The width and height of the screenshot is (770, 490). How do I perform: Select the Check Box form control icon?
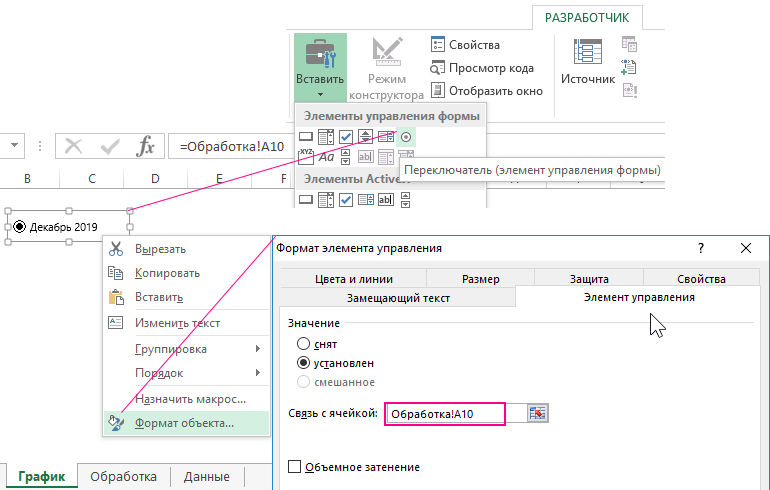tap(346, 136)
